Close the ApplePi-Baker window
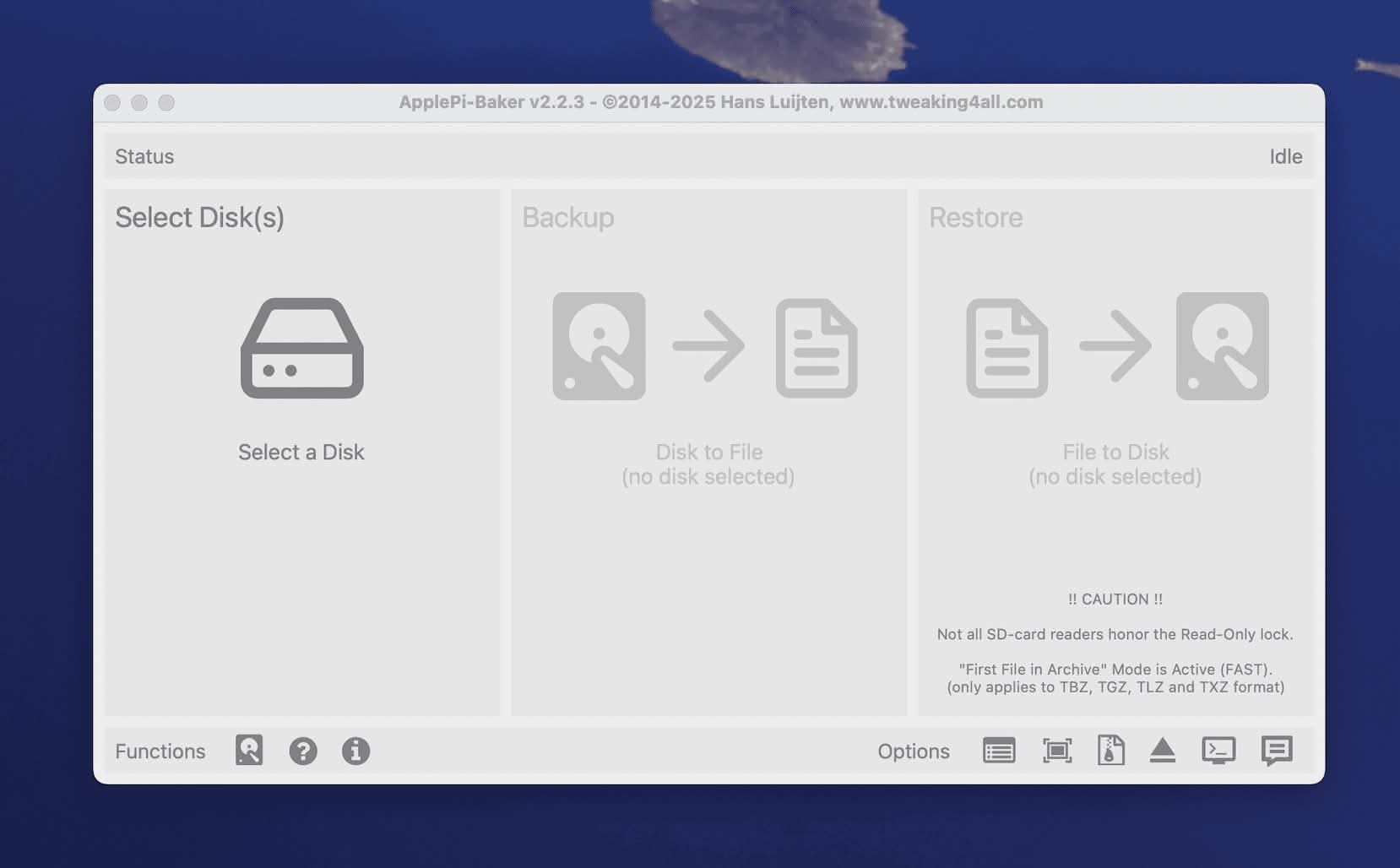Viewport: 1400px width, 868px height. pos(112,102)
